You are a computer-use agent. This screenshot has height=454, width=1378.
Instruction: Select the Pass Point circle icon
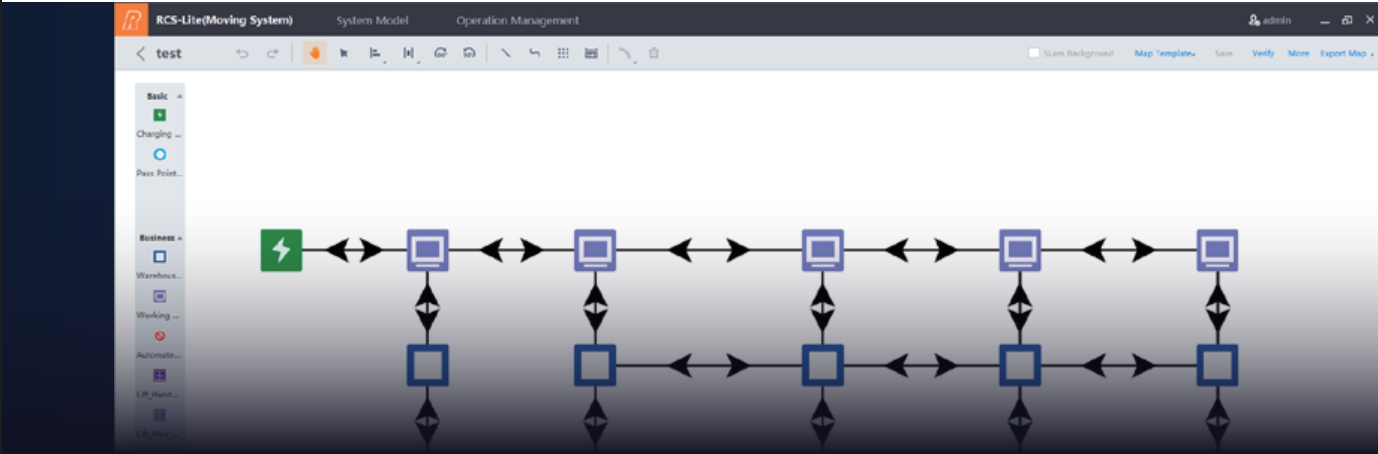159,154
